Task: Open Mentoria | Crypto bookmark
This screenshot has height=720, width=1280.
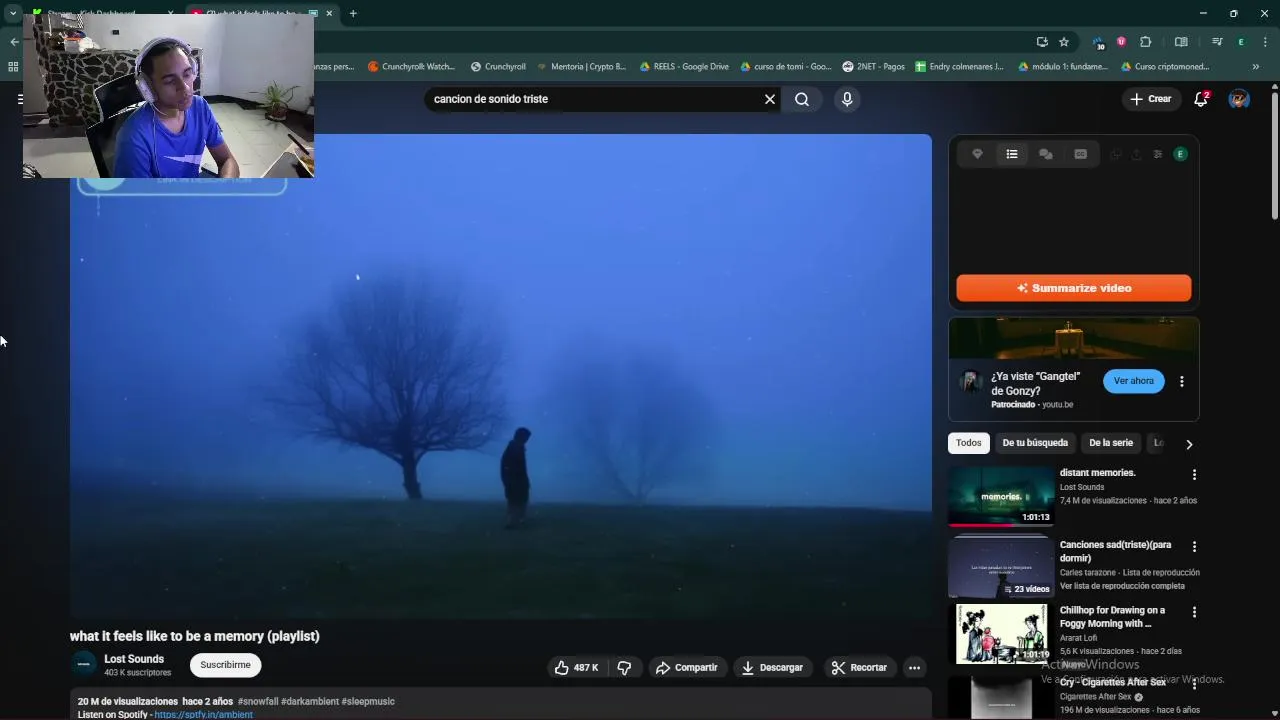Action: point(581,67)
